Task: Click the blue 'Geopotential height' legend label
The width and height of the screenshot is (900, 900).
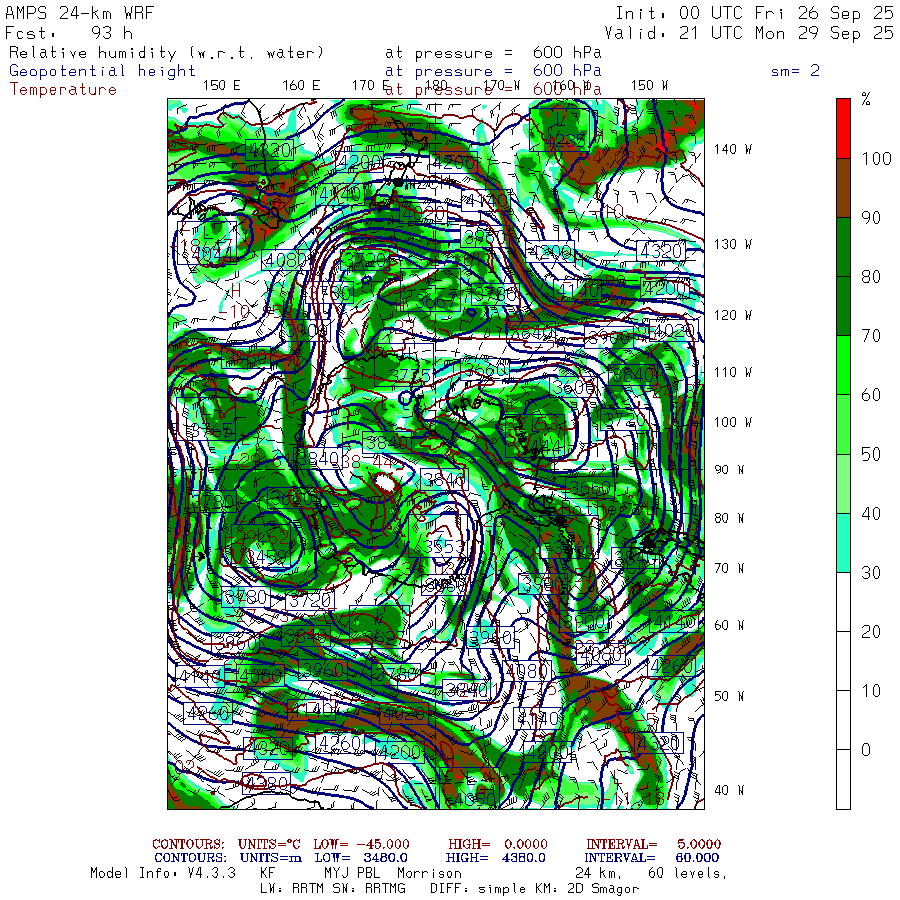Action: coord(102,71)
